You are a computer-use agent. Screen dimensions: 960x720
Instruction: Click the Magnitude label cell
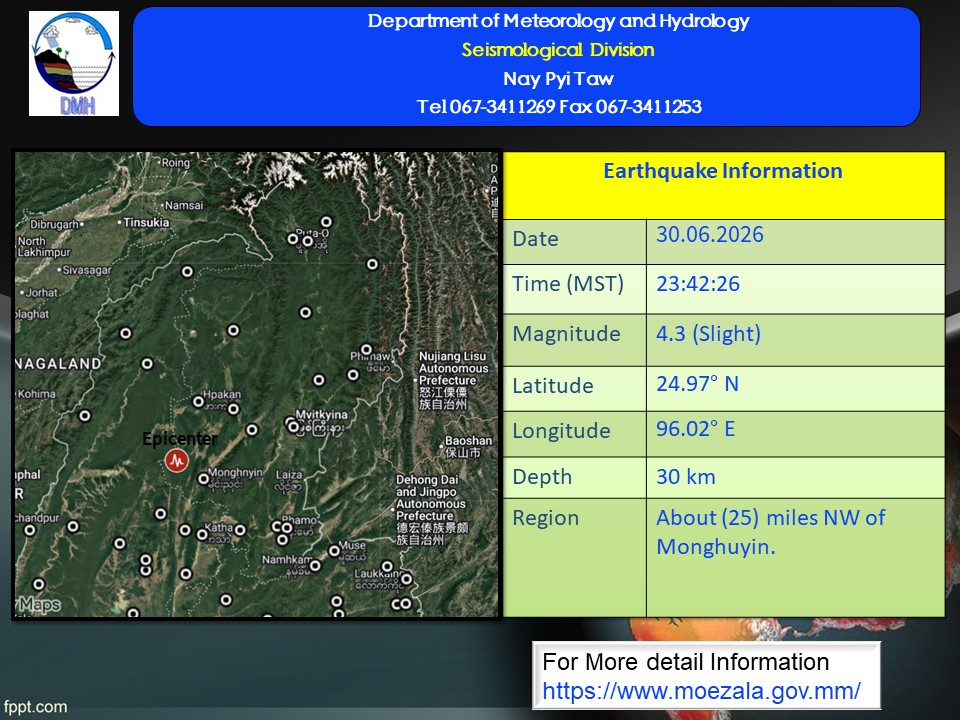click(574, 340)
